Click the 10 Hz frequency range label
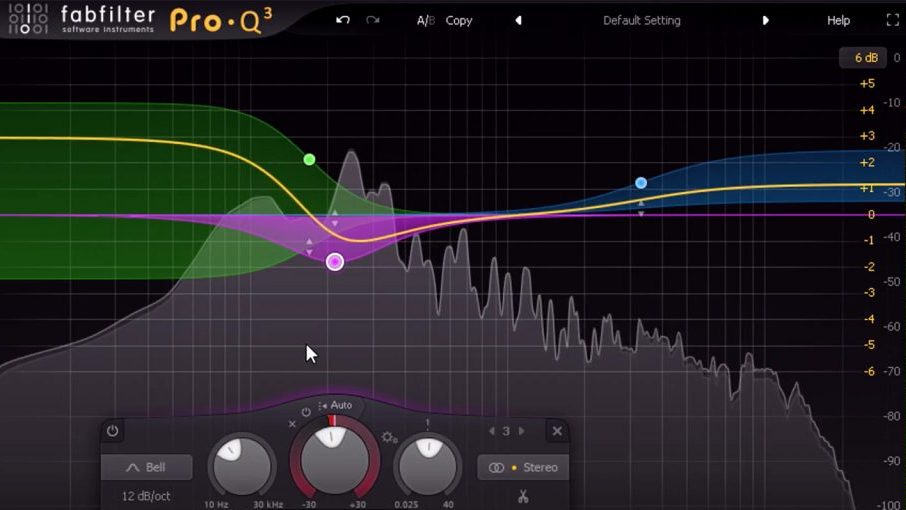Image resolution: width=906 pixels, height=510 pixels. click(x=216, y=504)
